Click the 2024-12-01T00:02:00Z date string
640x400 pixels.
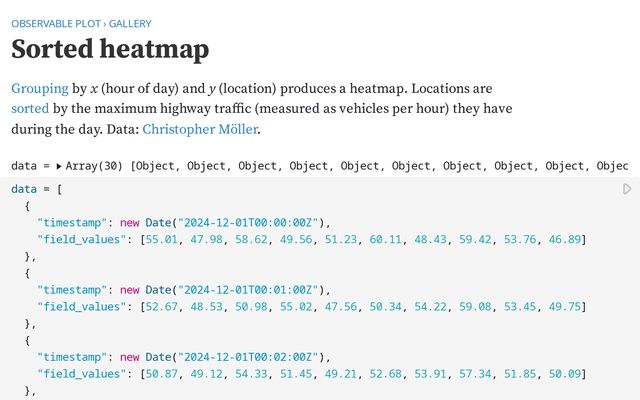pyautogui.click(x=250, y=357)
